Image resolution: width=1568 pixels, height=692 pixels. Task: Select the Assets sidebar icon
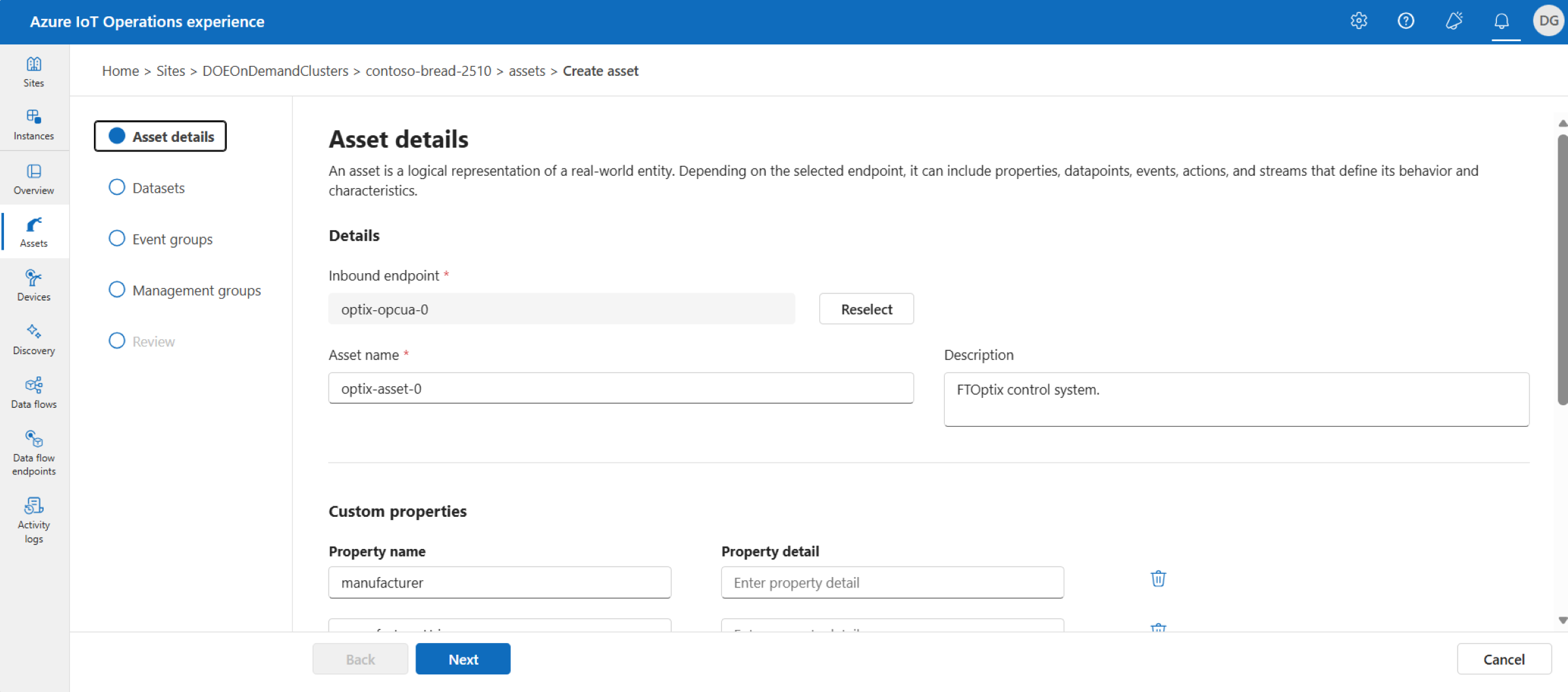pyautogui.click(x=34, y=232)
